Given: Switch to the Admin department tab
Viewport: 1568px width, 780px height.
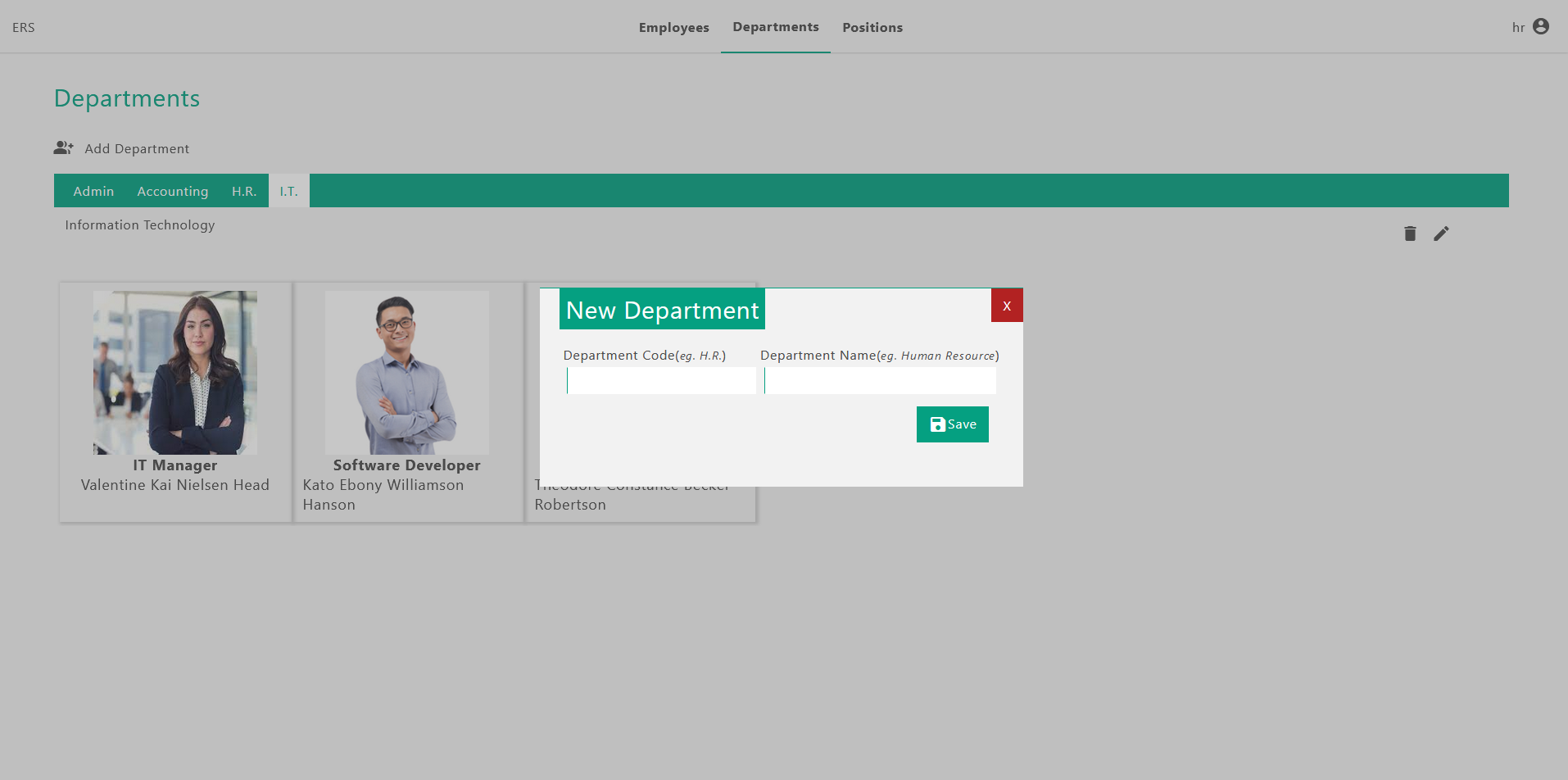Looking at the screenshot, I should [93, 192].
